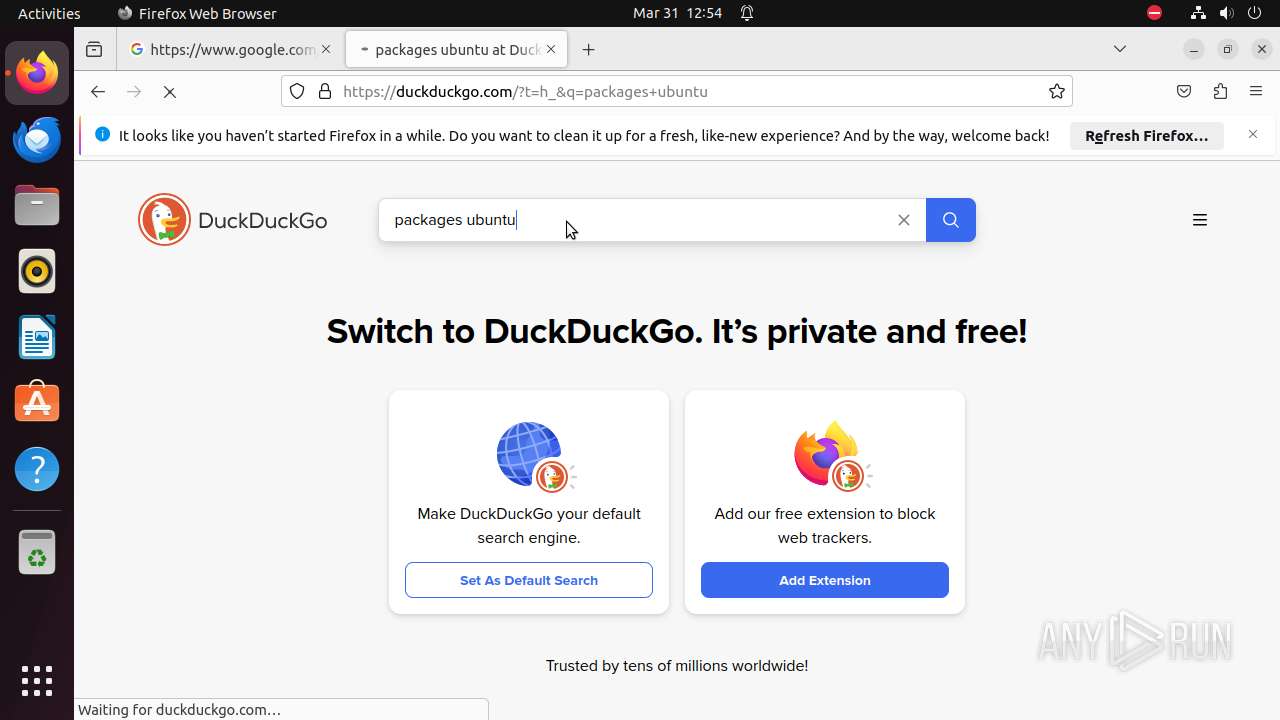Open the Firefox Web Browser app menu

pos(197,13)
